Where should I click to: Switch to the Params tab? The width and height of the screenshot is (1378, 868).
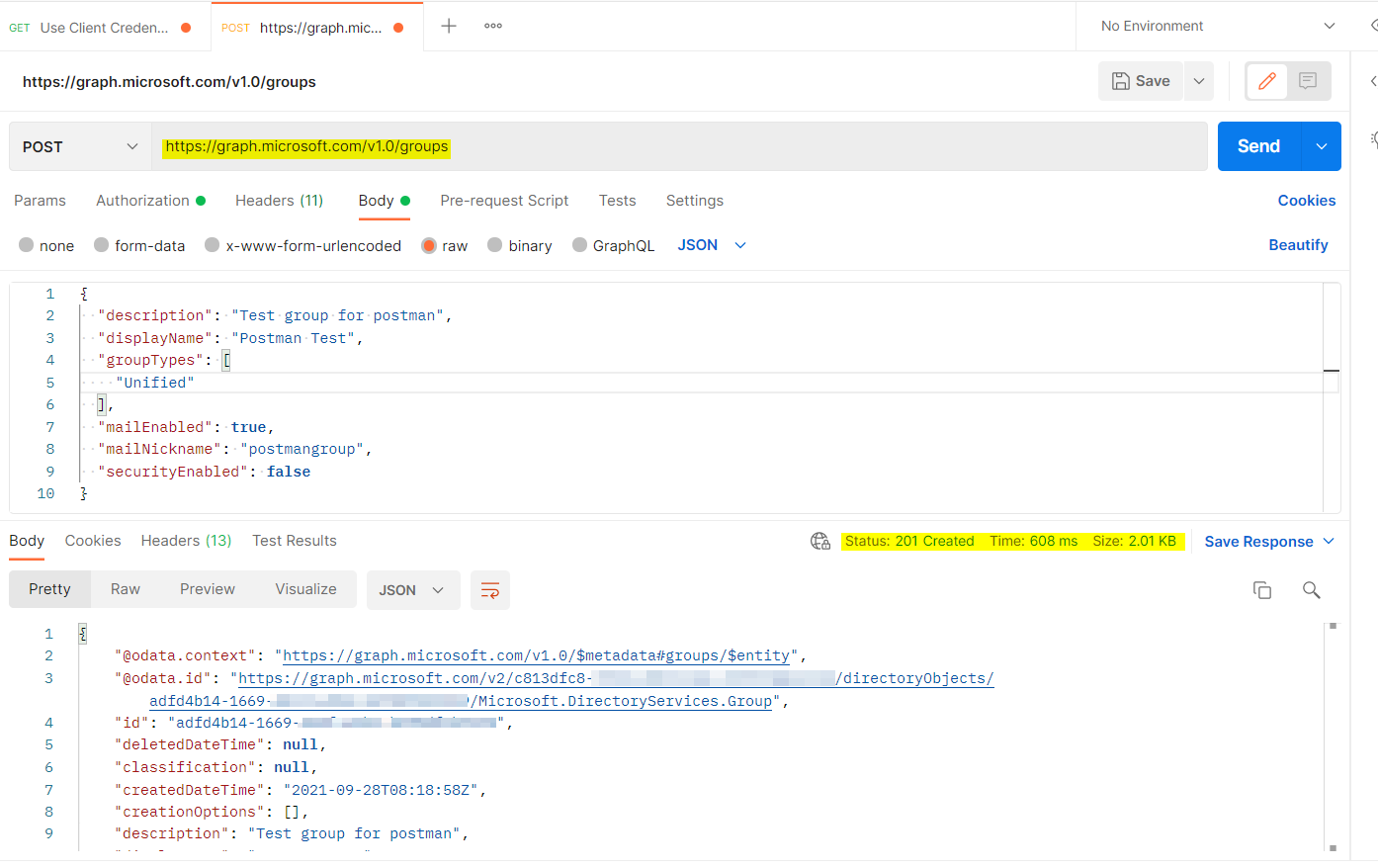coord(40,201)
